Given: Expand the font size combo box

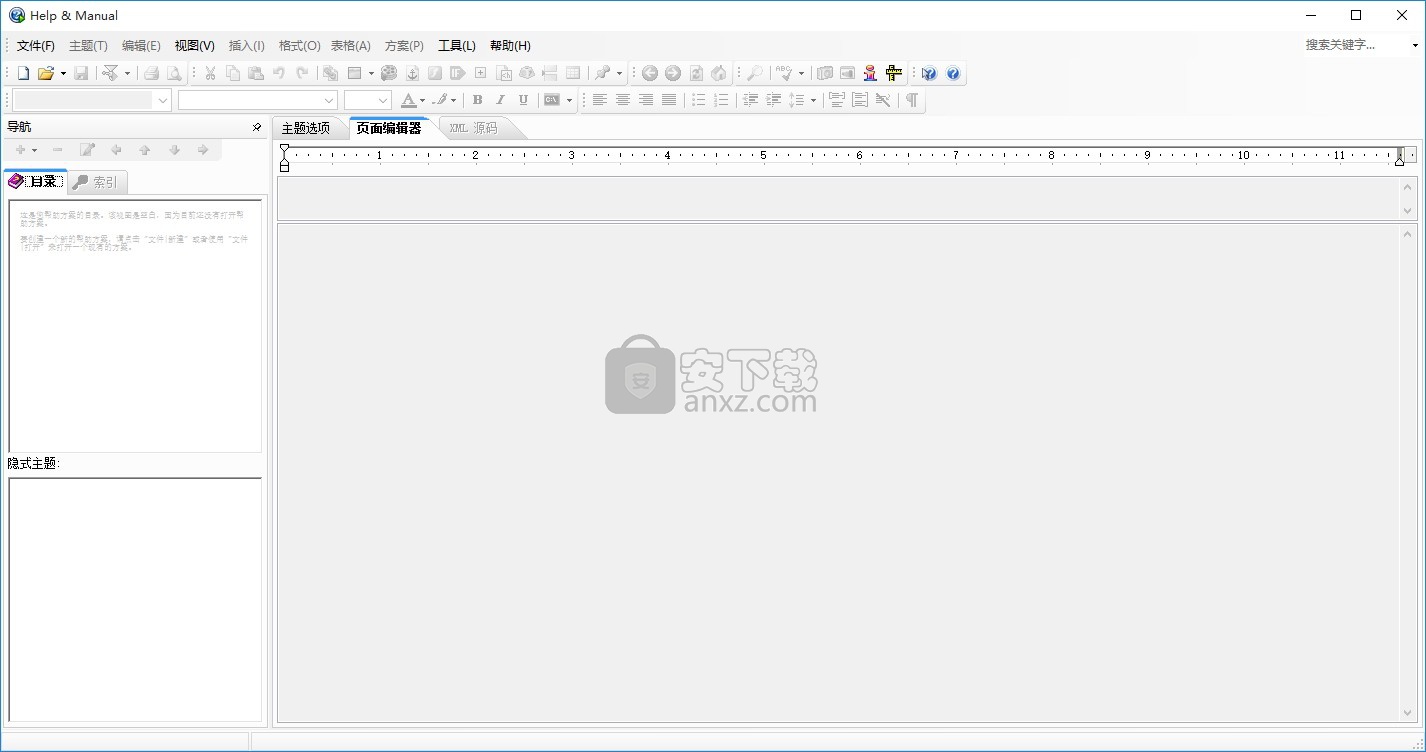Looking at the screenshot, I should [382, 100].
